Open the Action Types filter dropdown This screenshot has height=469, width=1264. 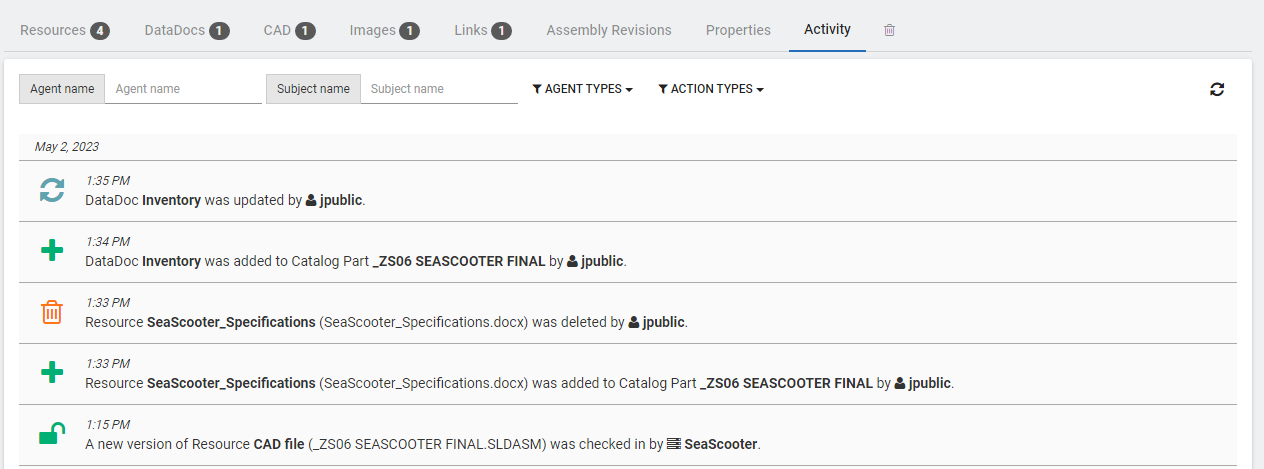[x=711, y=89]
